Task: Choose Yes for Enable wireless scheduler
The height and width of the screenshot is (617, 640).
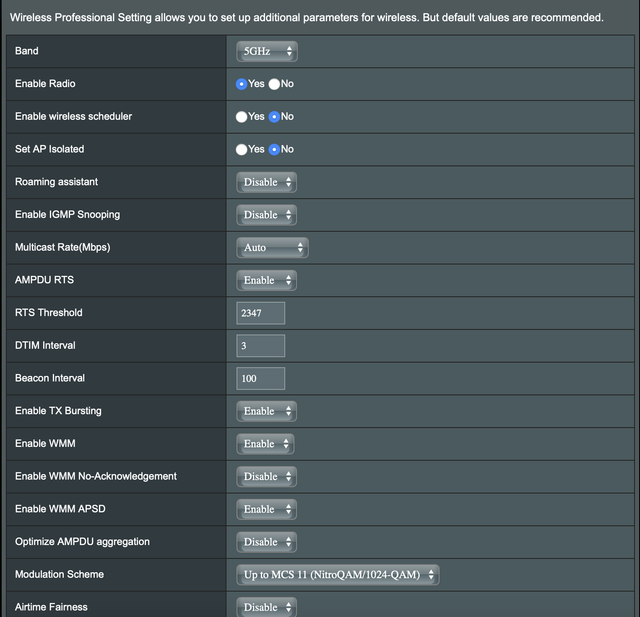Action: 241,117
